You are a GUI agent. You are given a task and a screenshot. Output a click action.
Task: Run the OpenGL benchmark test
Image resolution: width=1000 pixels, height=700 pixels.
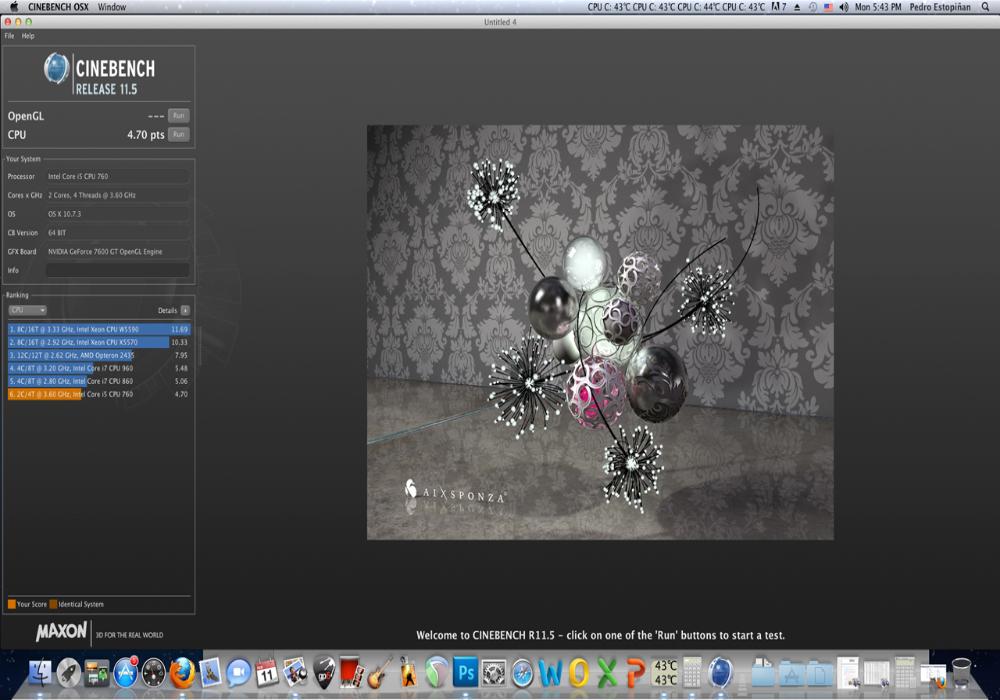coord(179,116)
